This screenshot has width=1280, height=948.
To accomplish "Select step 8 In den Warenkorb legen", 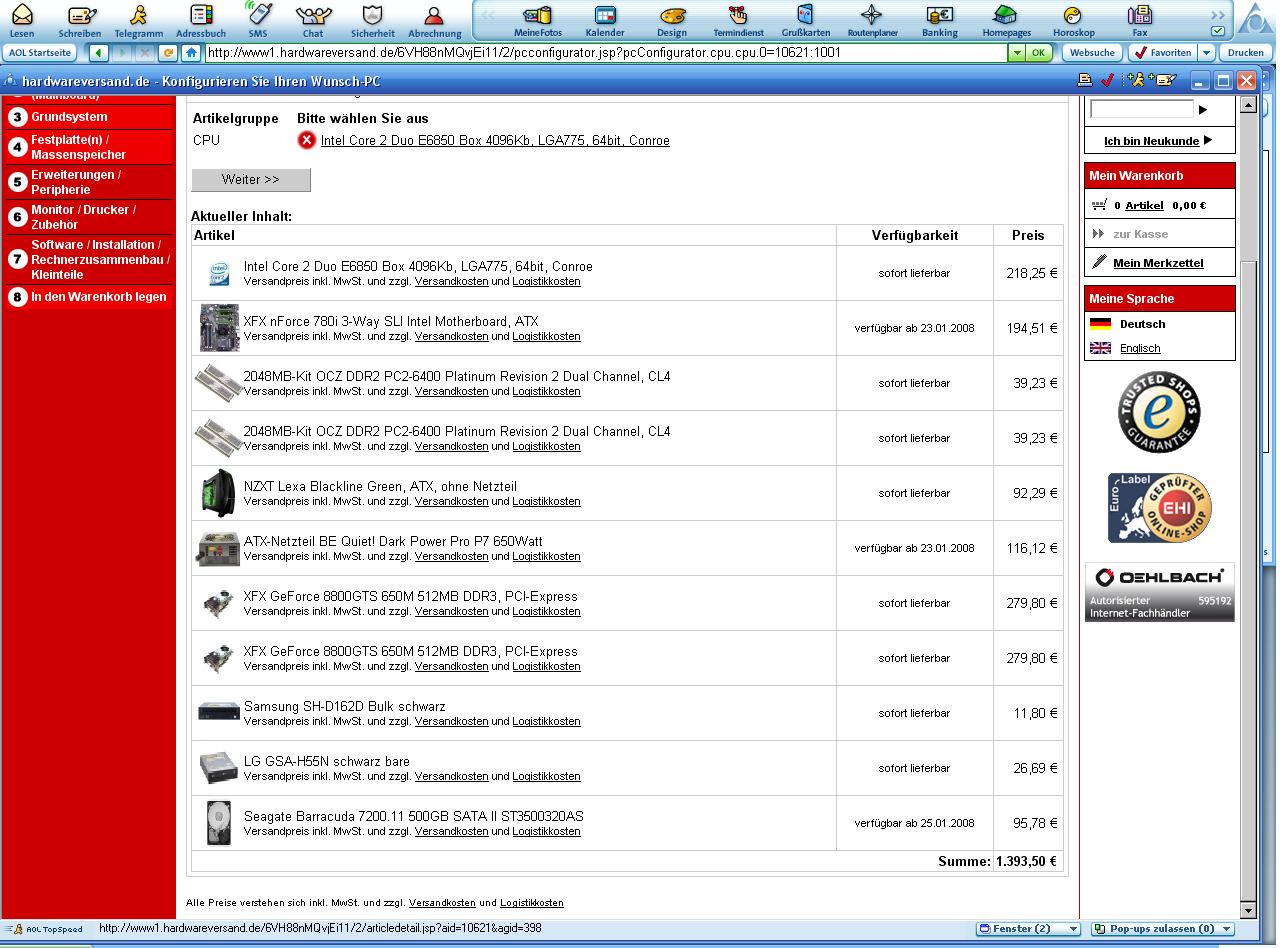I will 89,297.
